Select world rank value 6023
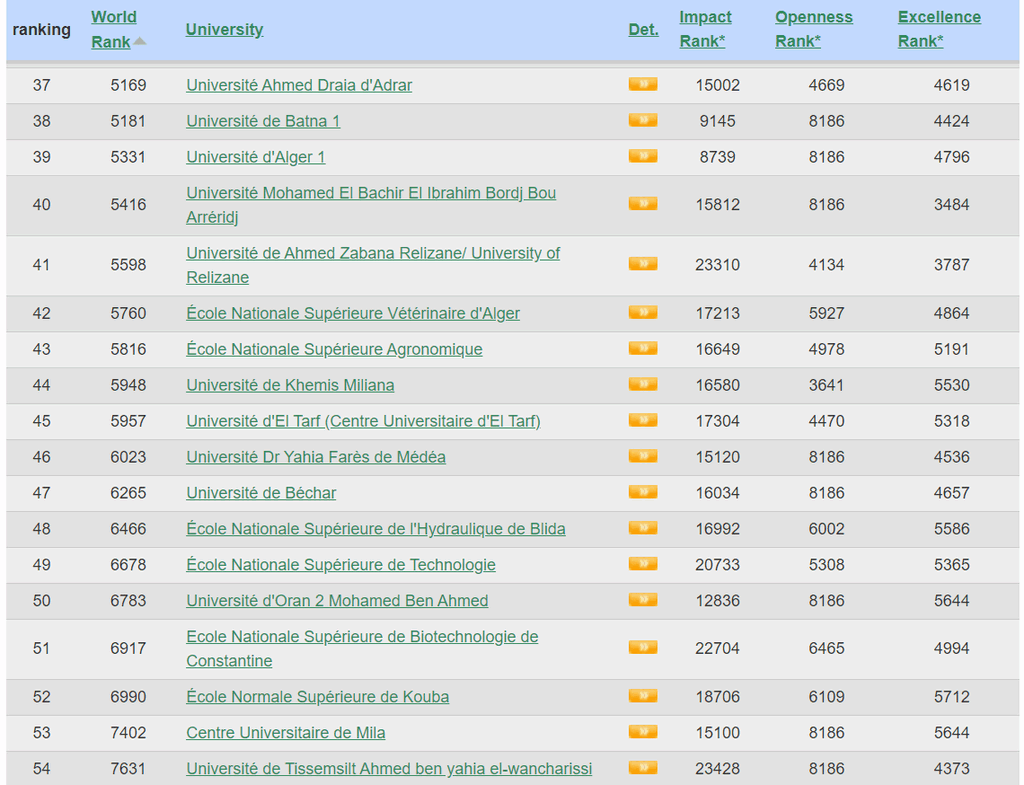The image size is (1024, 785). coord(128,457)
